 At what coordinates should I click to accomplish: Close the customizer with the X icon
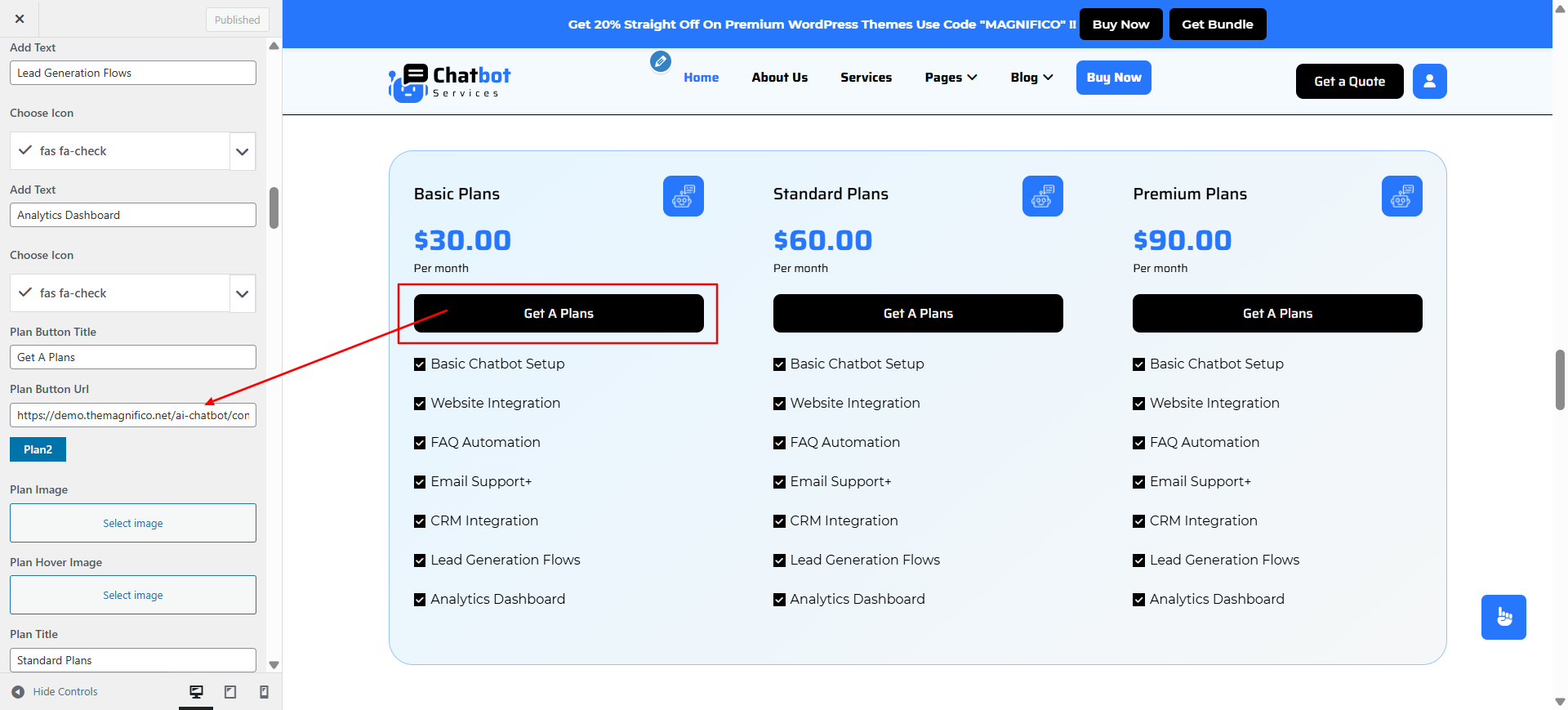tap(20, 19)
